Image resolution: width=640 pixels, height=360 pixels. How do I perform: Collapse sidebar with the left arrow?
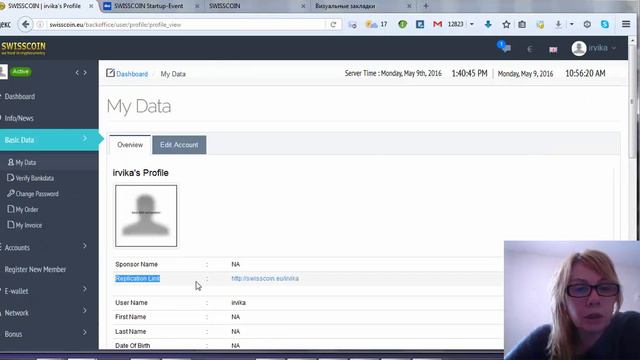[77, 73]
